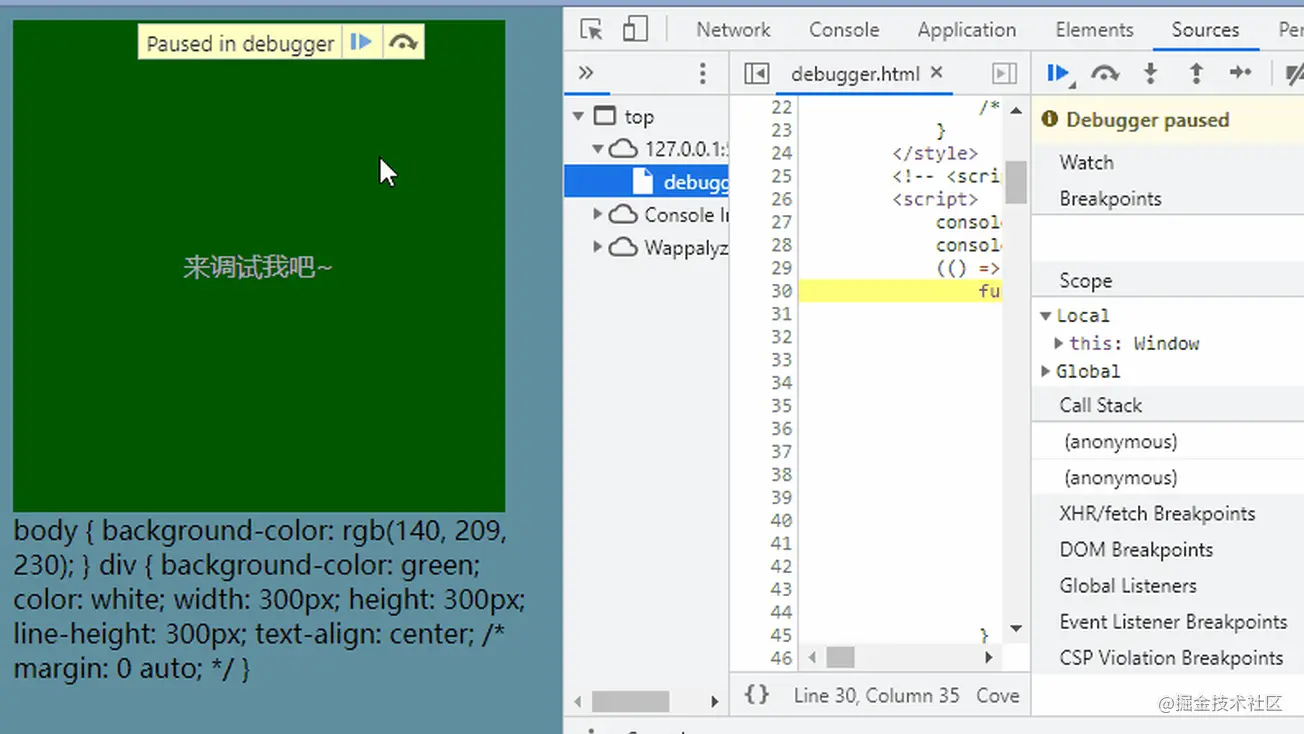Viewport: 1304px width, 734px height.
Task: Click the green 来调试我吧~ box
Action: coord(259,266)
